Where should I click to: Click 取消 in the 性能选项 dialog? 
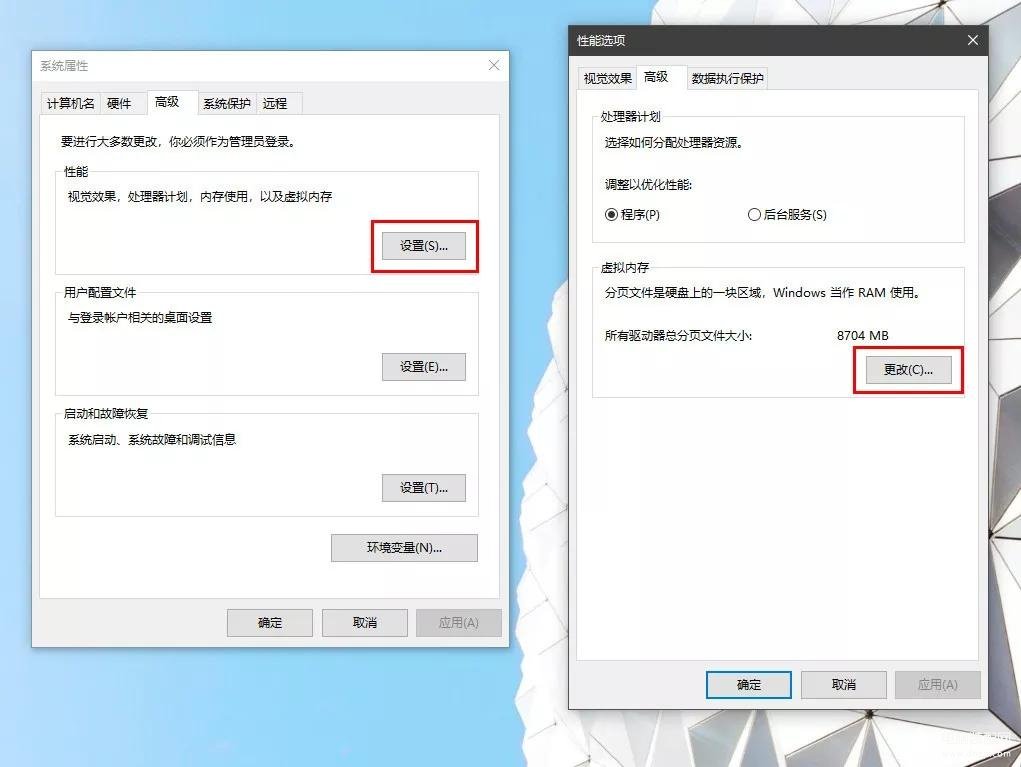click(x=844, y=685)
